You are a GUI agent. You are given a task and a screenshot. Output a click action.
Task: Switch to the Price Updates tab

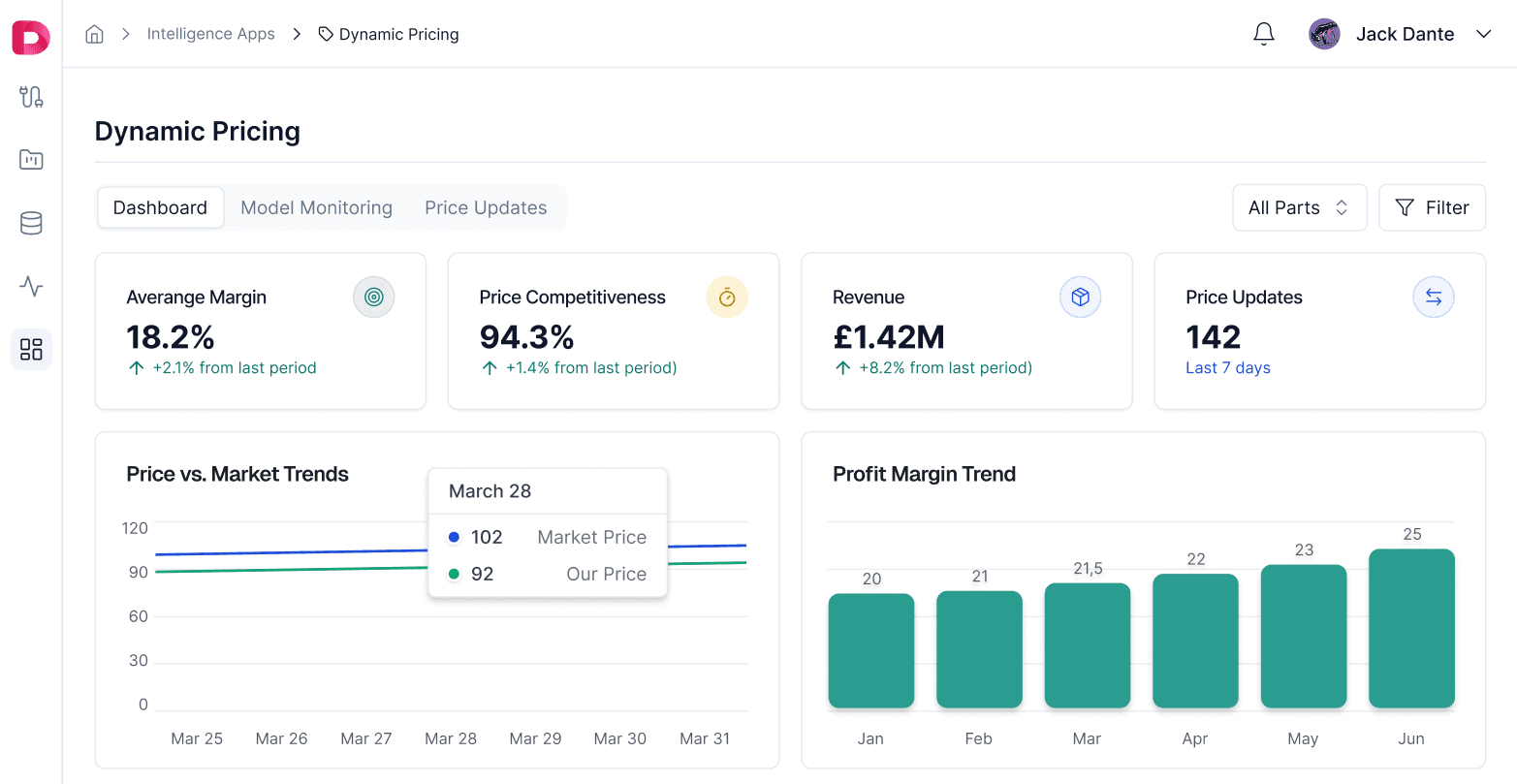click(x=486, y=207)
